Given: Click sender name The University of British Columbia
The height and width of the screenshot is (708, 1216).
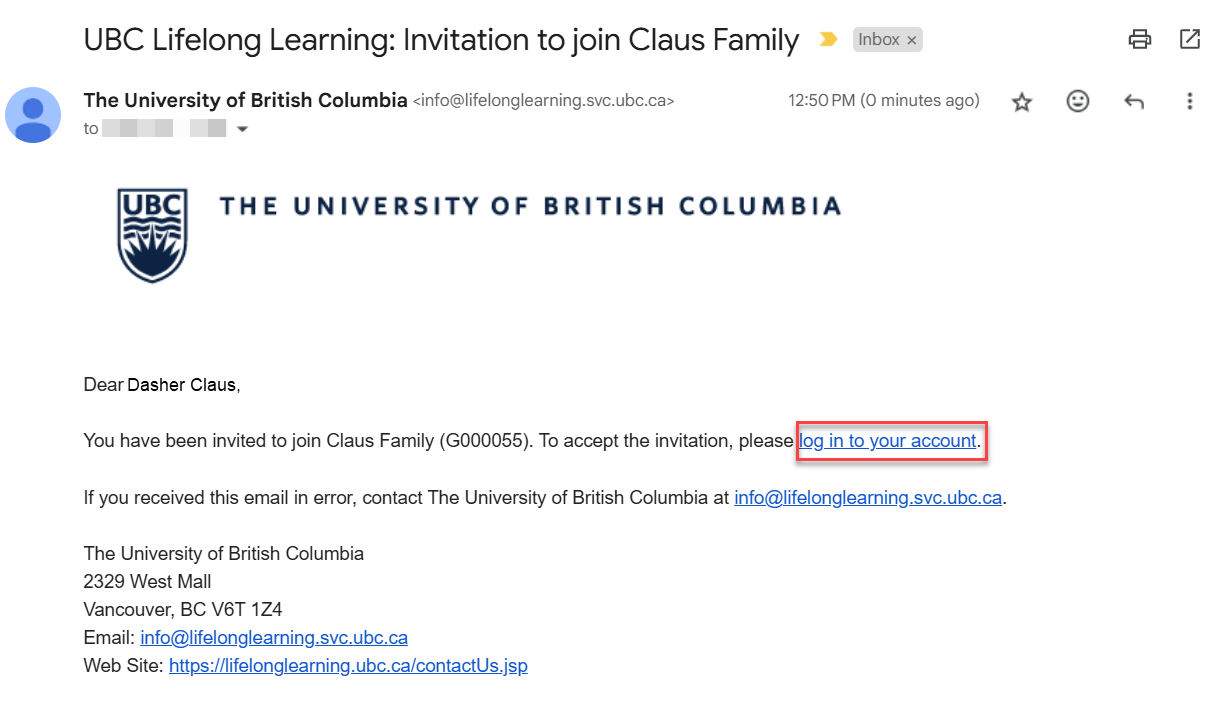Looking at the screenshot, I should coord(245,100).
